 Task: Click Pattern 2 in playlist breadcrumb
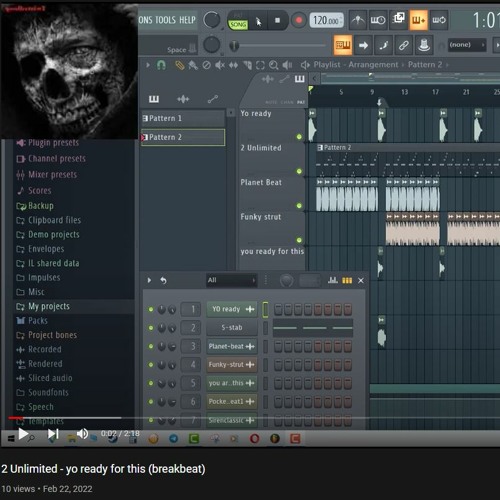pos(425,65)
